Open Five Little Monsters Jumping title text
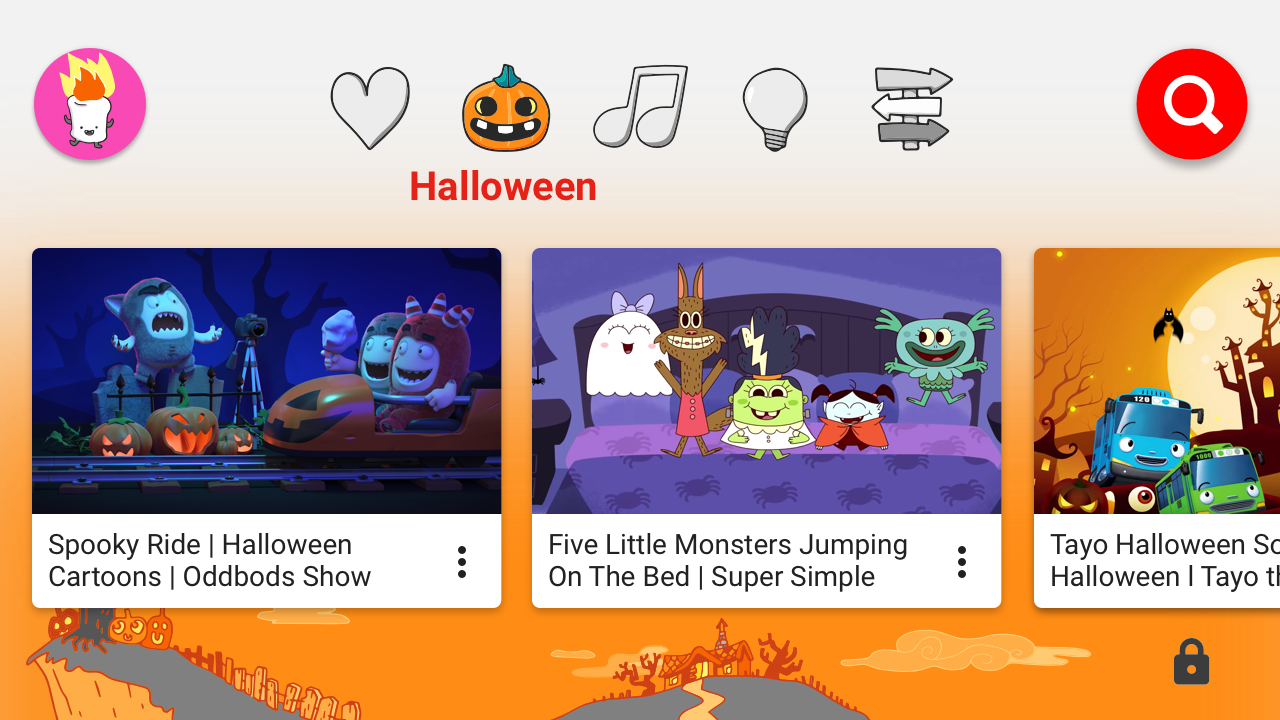This screenshot has height=720, width=1280. point(728,561)
